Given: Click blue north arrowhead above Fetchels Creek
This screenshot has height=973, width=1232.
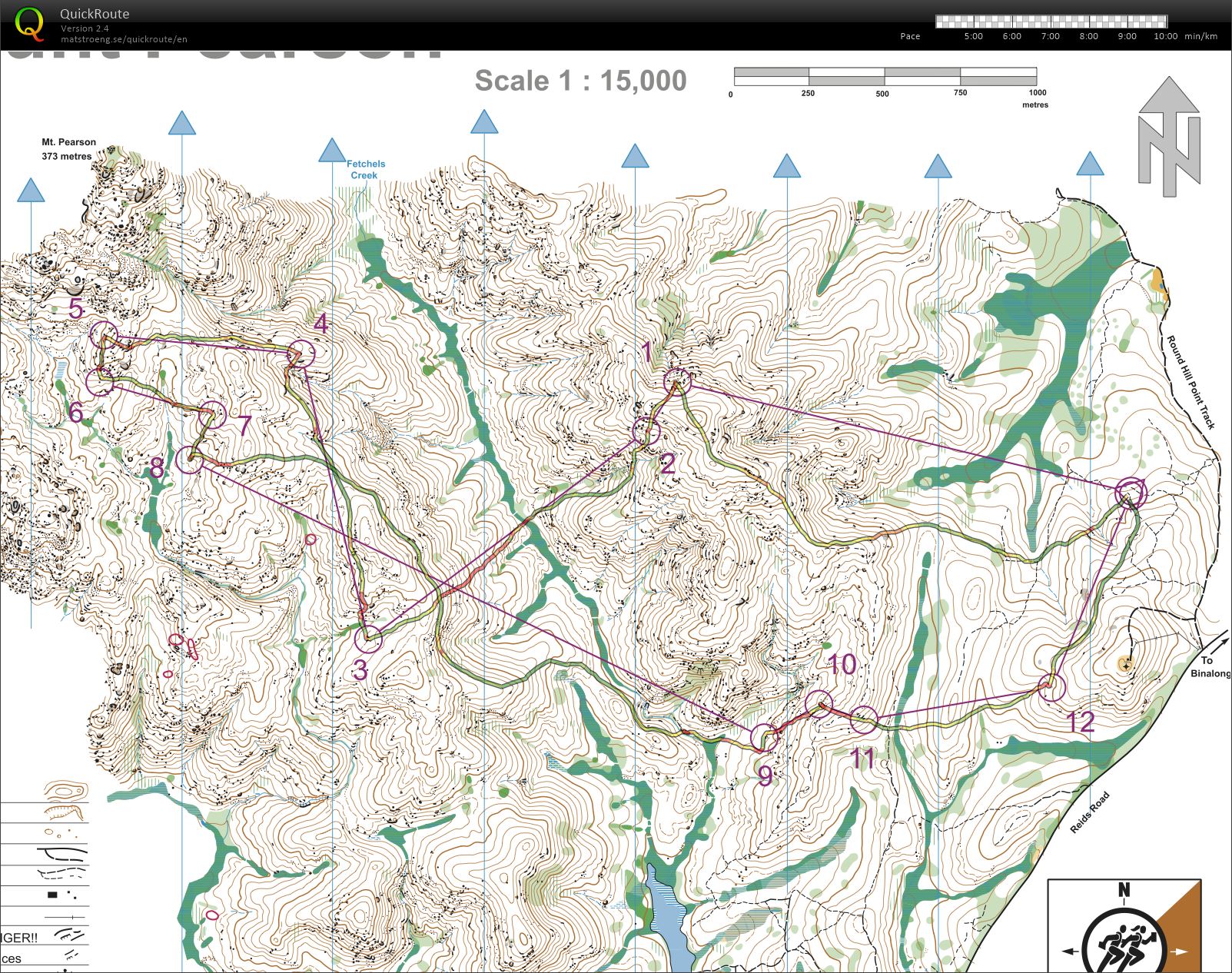Looking at the screenshot, I should 331,150.
